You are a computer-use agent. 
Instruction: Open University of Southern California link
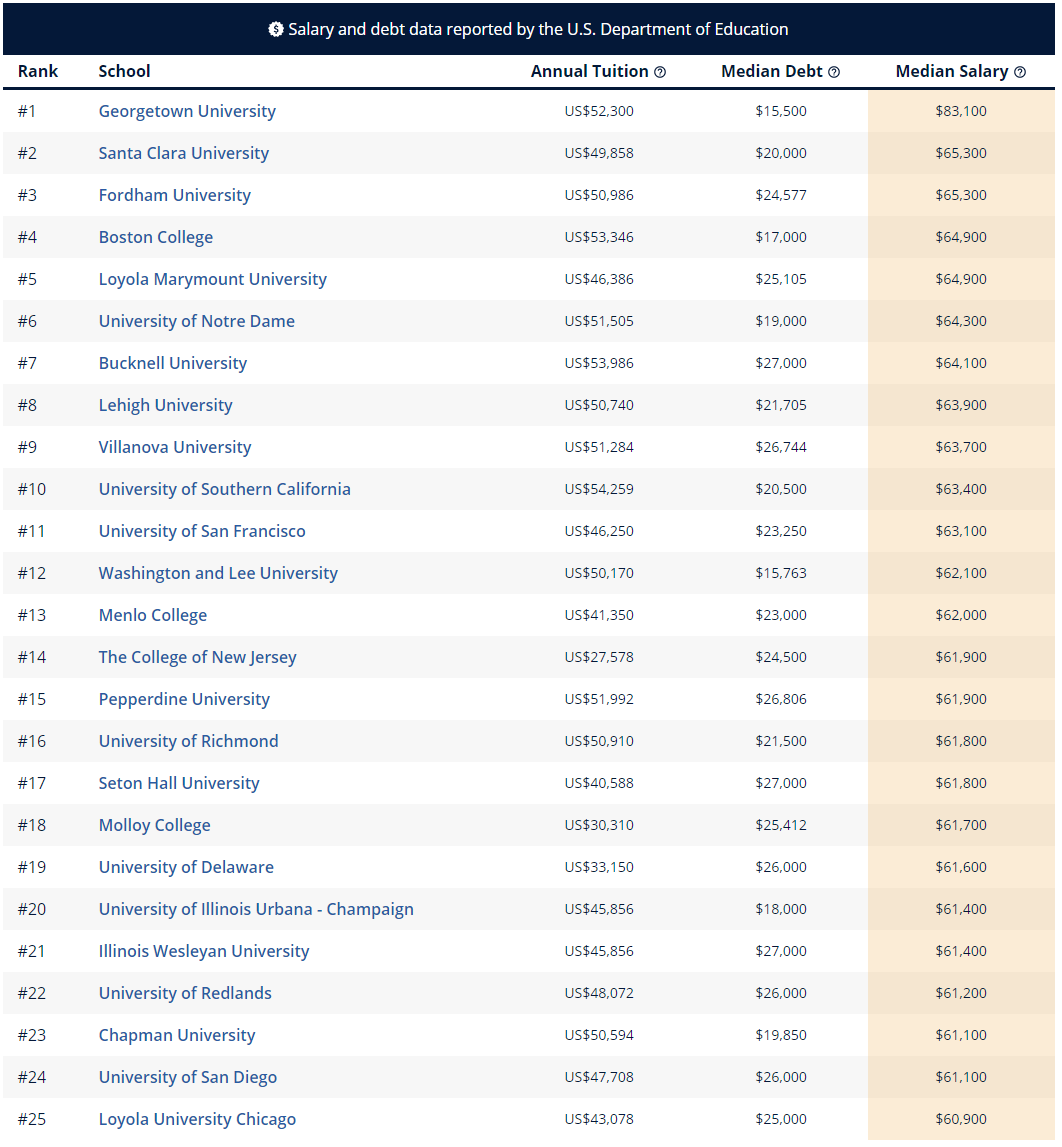tap(225, 489)
